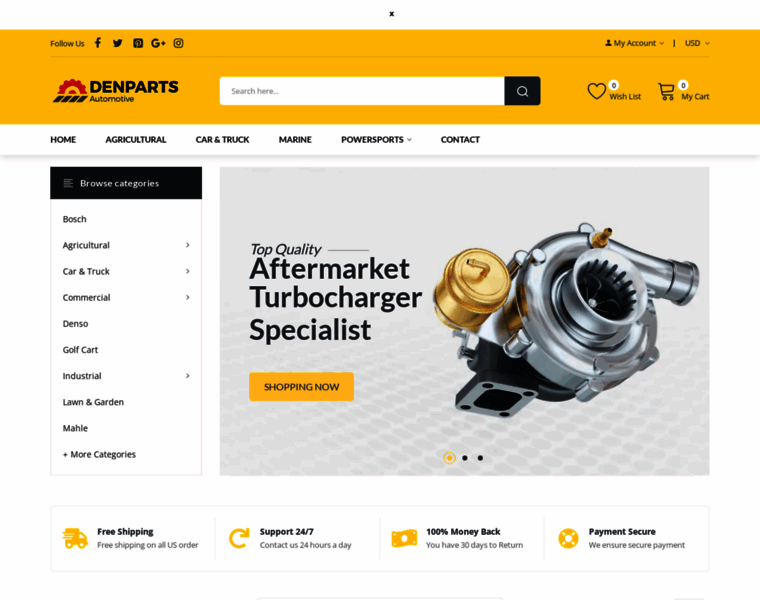Open the CAR & TRUCK menu item

click(222, 140)
